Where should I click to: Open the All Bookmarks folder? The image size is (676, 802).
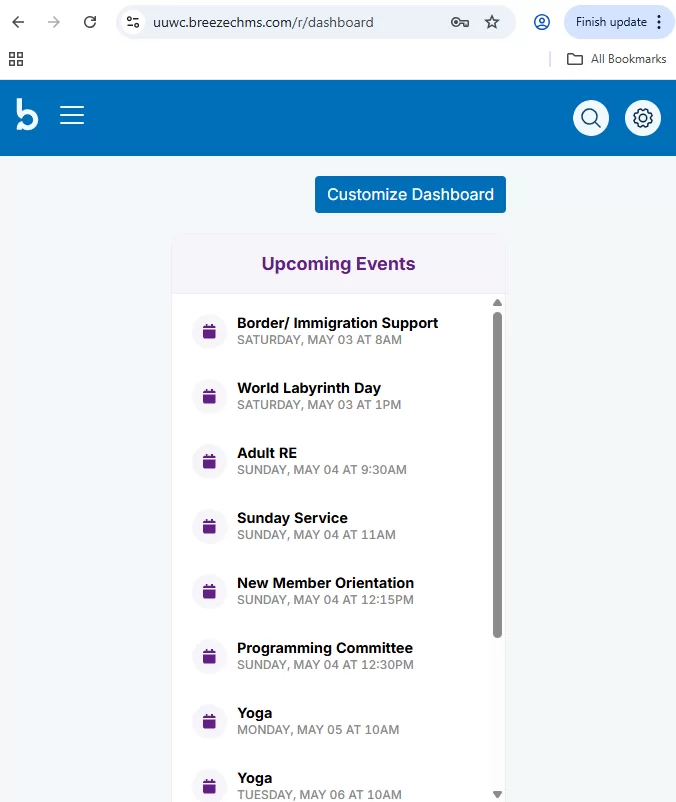click(x=617, y=59)
